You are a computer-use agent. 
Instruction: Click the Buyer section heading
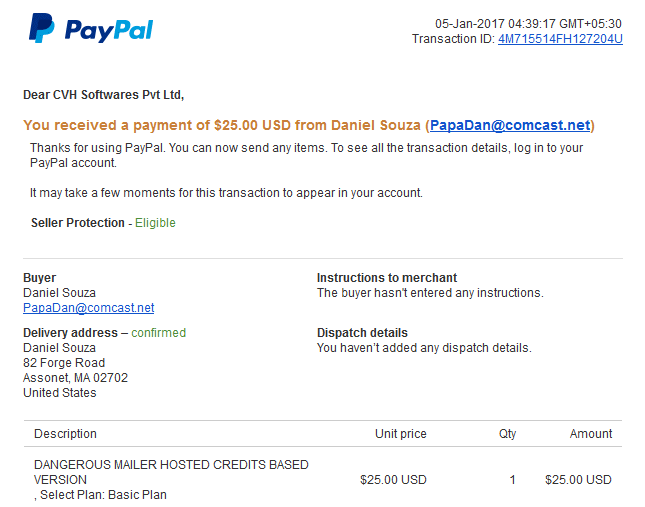tap(39, 278)
